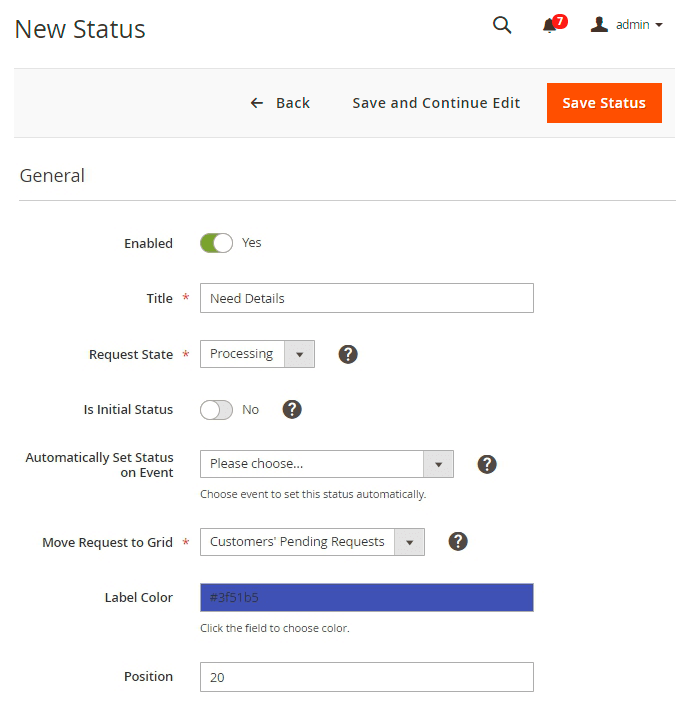This screenshot has height=712, width=684.
Task: Click Save and Continue Edit
Action: coord(436,103)
